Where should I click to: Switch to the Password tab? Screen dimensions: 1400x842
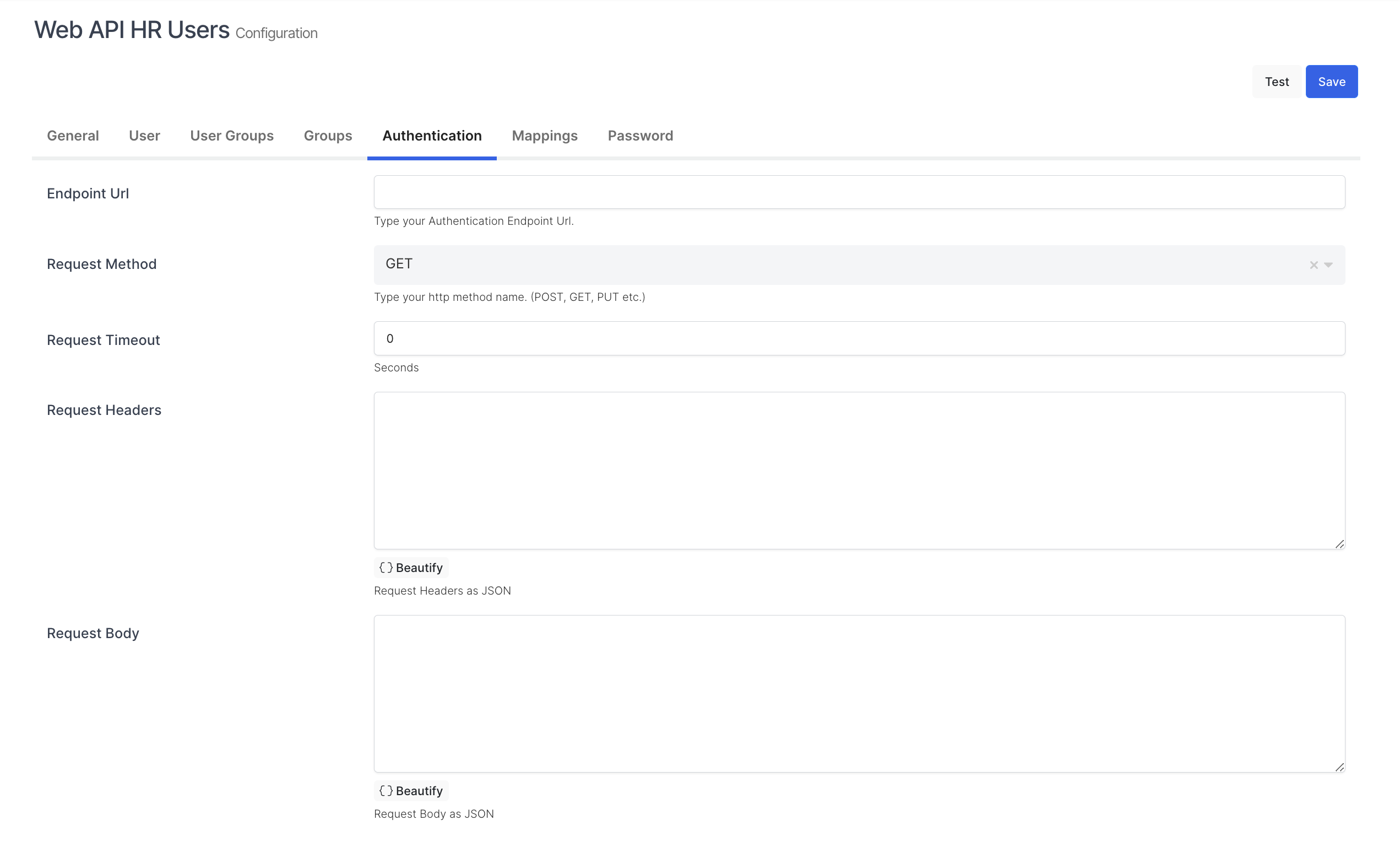tap(640, 136)
